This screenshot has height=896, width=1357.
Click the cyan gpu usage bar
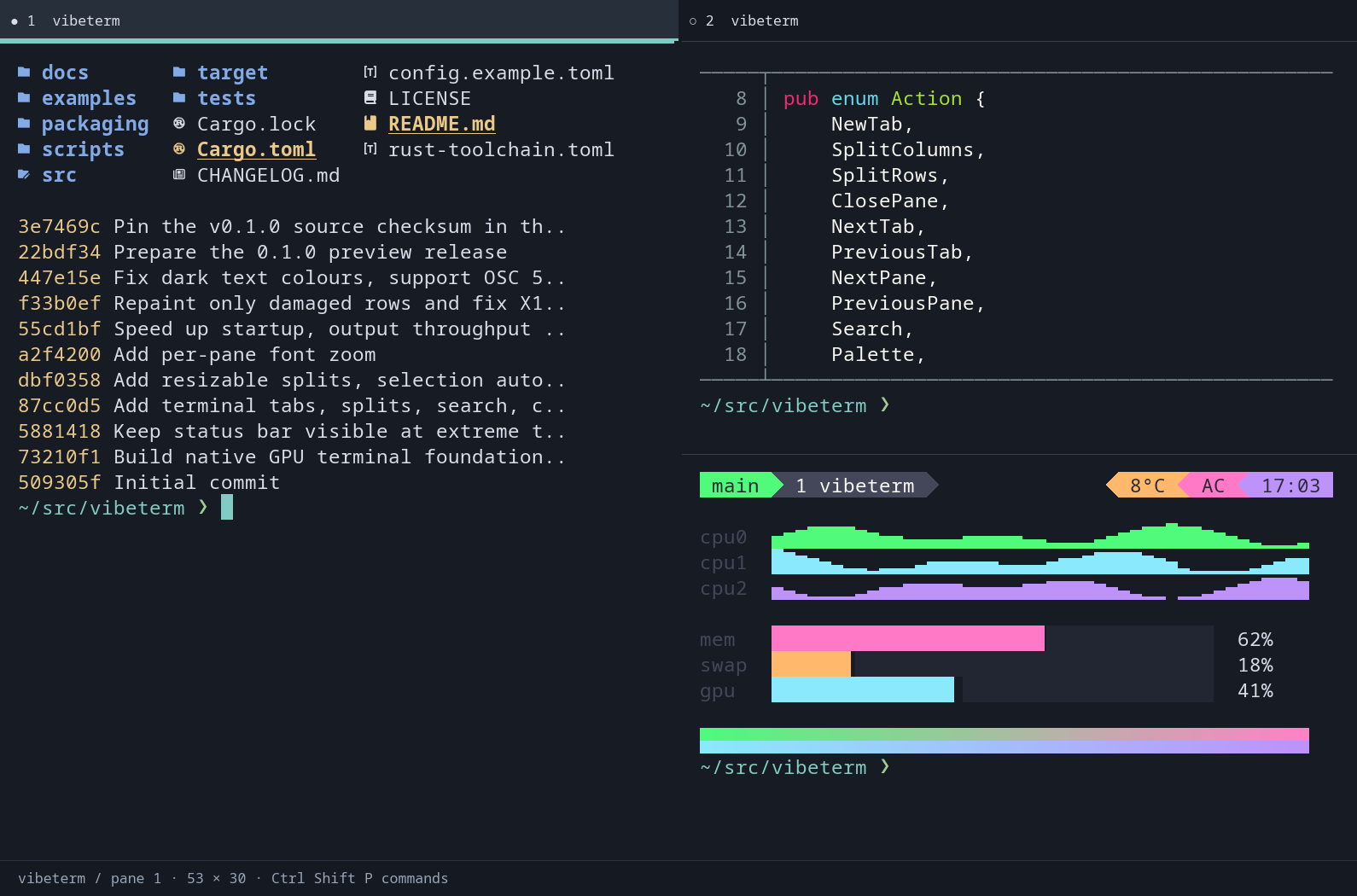pyautogui.click(x=863, y=689)
